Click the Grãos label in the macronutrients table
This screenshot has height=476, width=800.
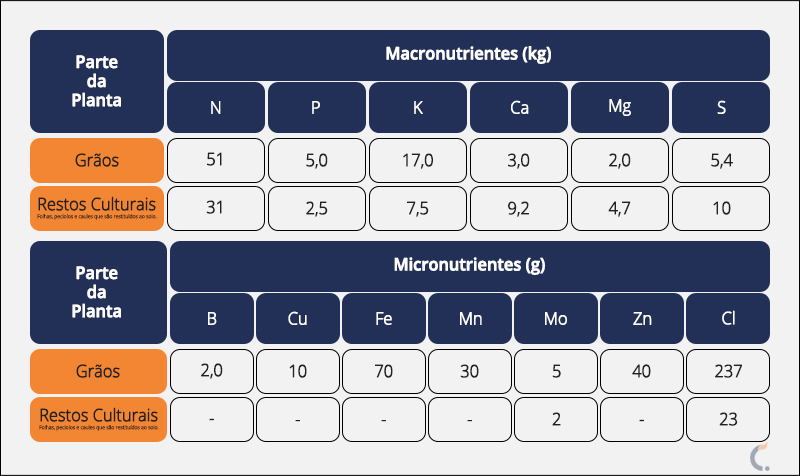(x=97, y=160)
